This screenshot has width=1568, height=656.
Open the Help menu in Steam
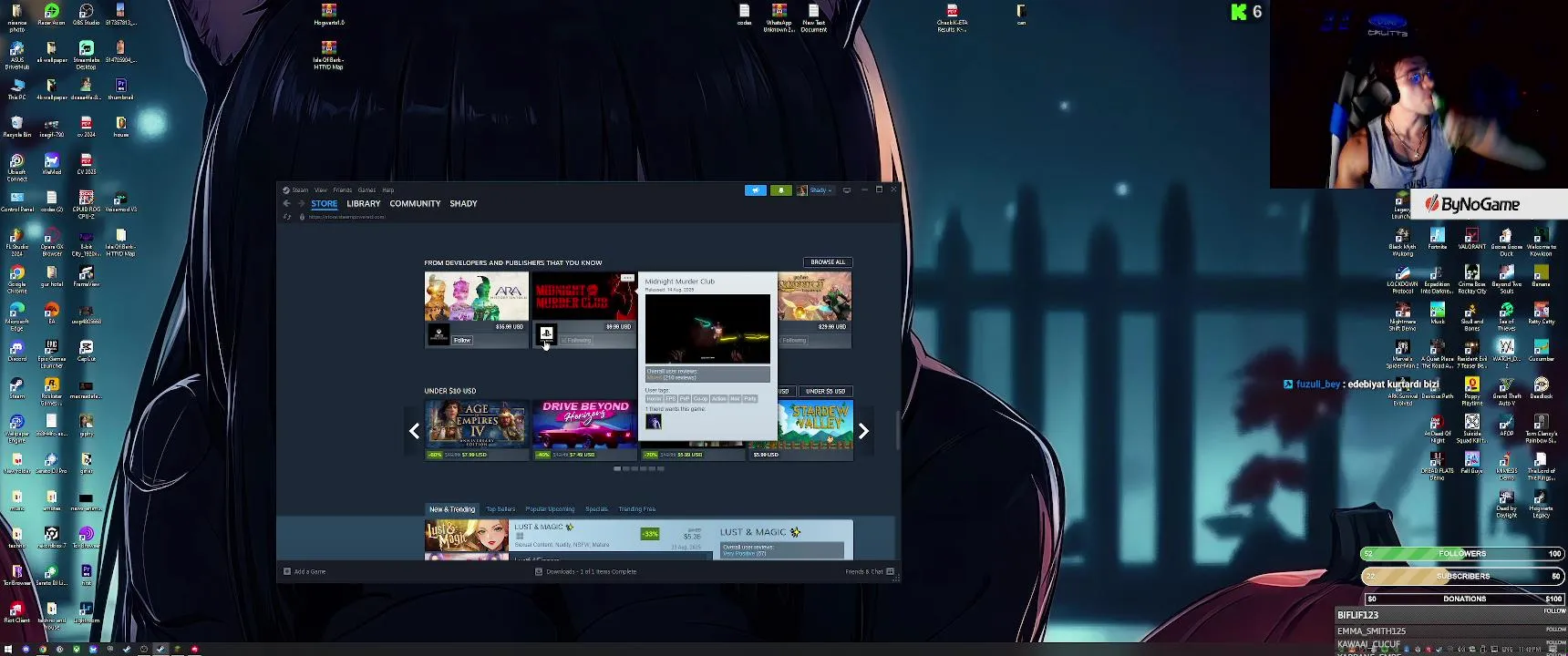coord(388,190)
